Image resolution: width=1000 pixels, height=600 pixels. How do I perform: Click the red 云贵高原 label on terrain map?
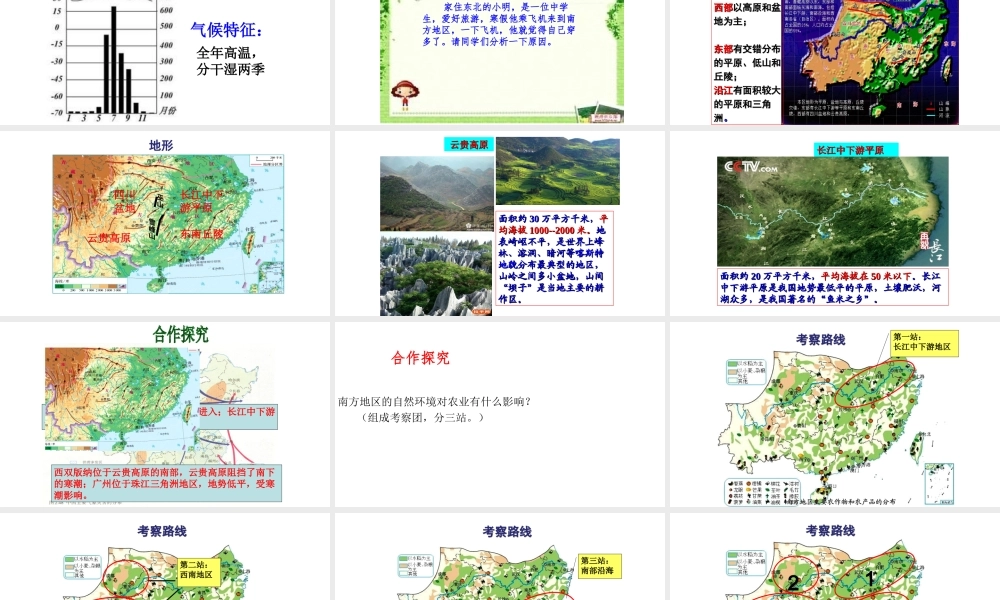(109, 238)
